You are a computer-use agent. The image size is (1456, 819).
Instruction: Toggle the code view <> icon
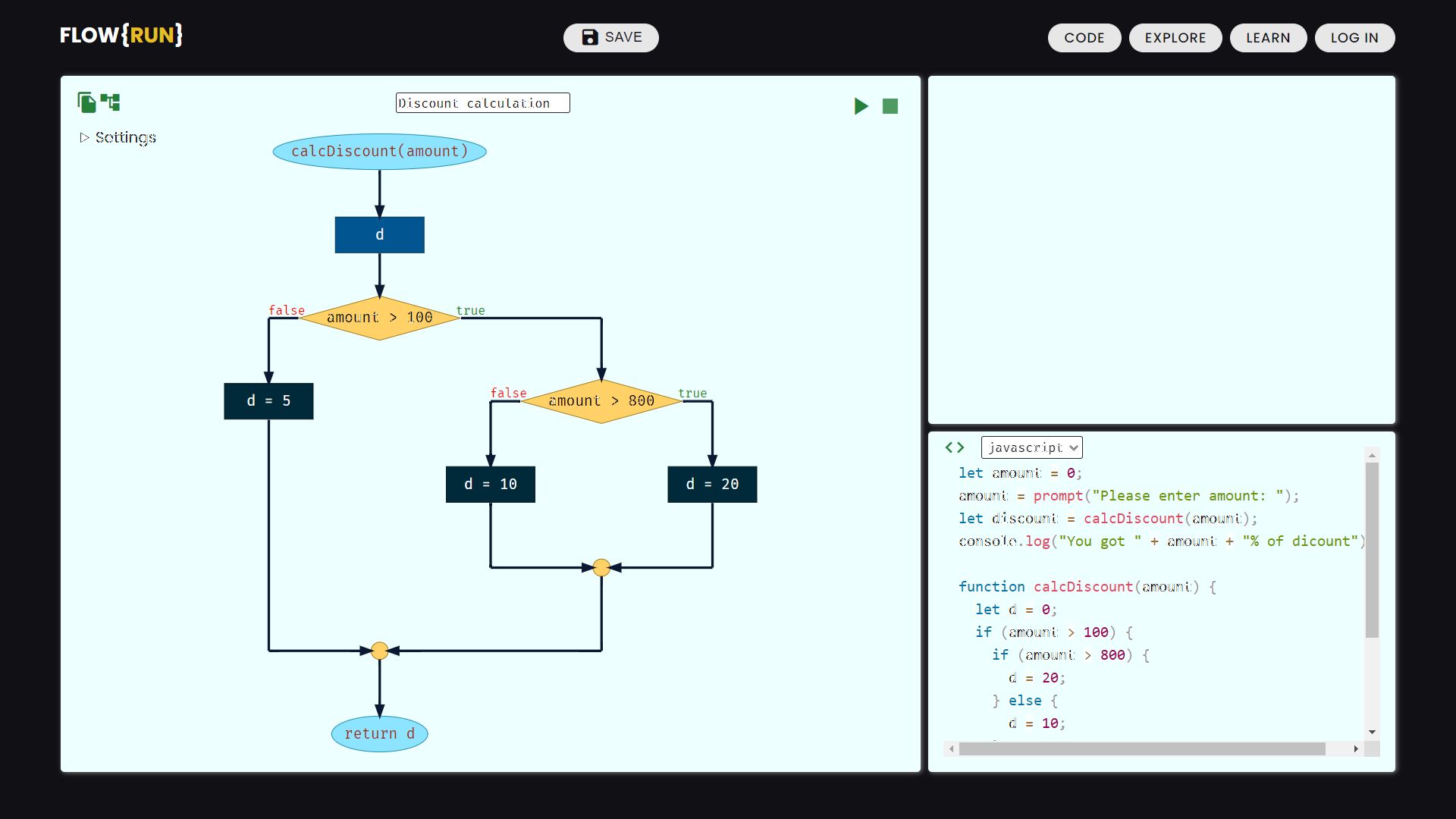click(954, 447)
